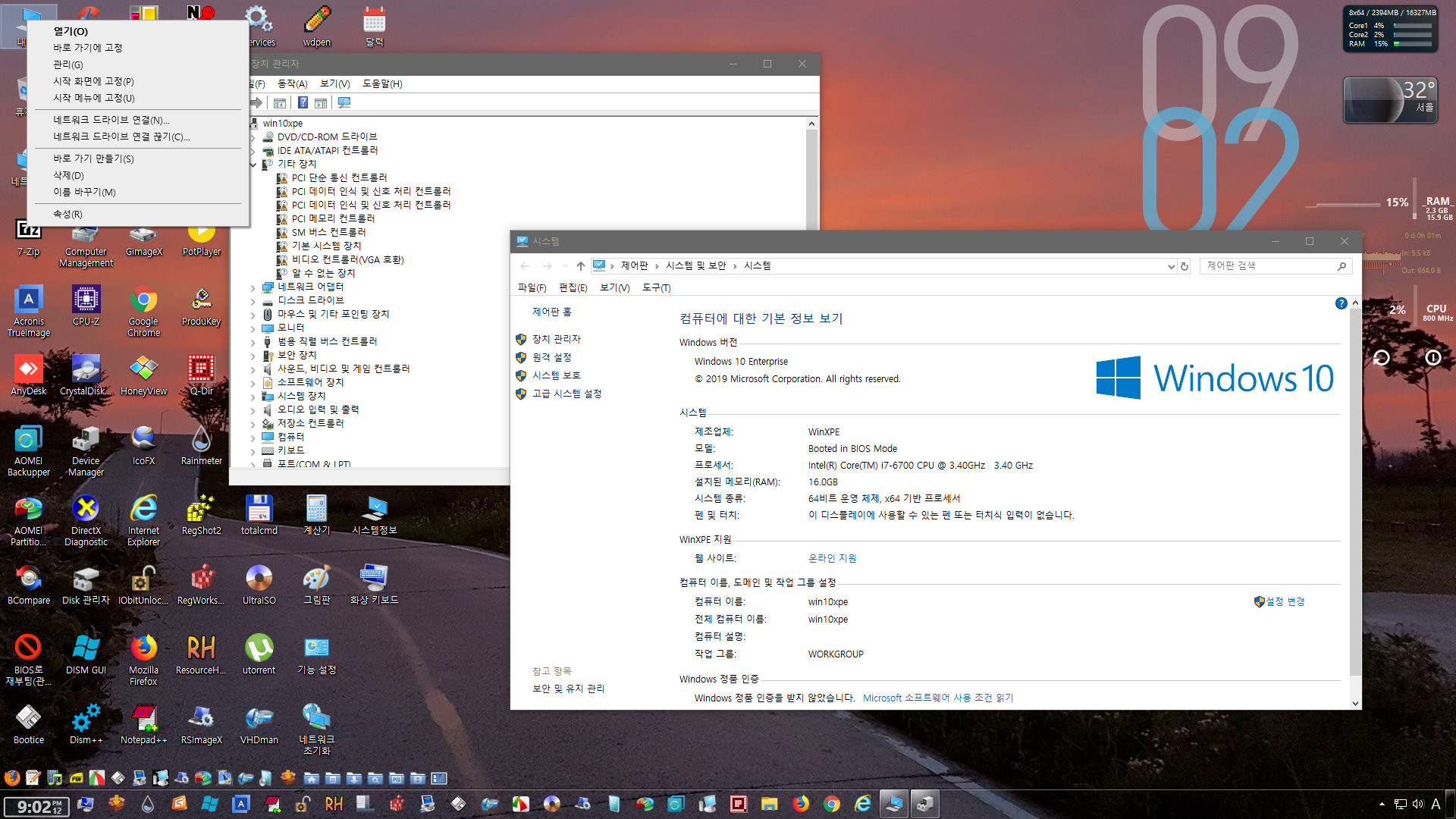This screenshot has height=819, width=1456.
Task: Open the 도구(T) menu in 시스템 window
Action: coord(656,287)
